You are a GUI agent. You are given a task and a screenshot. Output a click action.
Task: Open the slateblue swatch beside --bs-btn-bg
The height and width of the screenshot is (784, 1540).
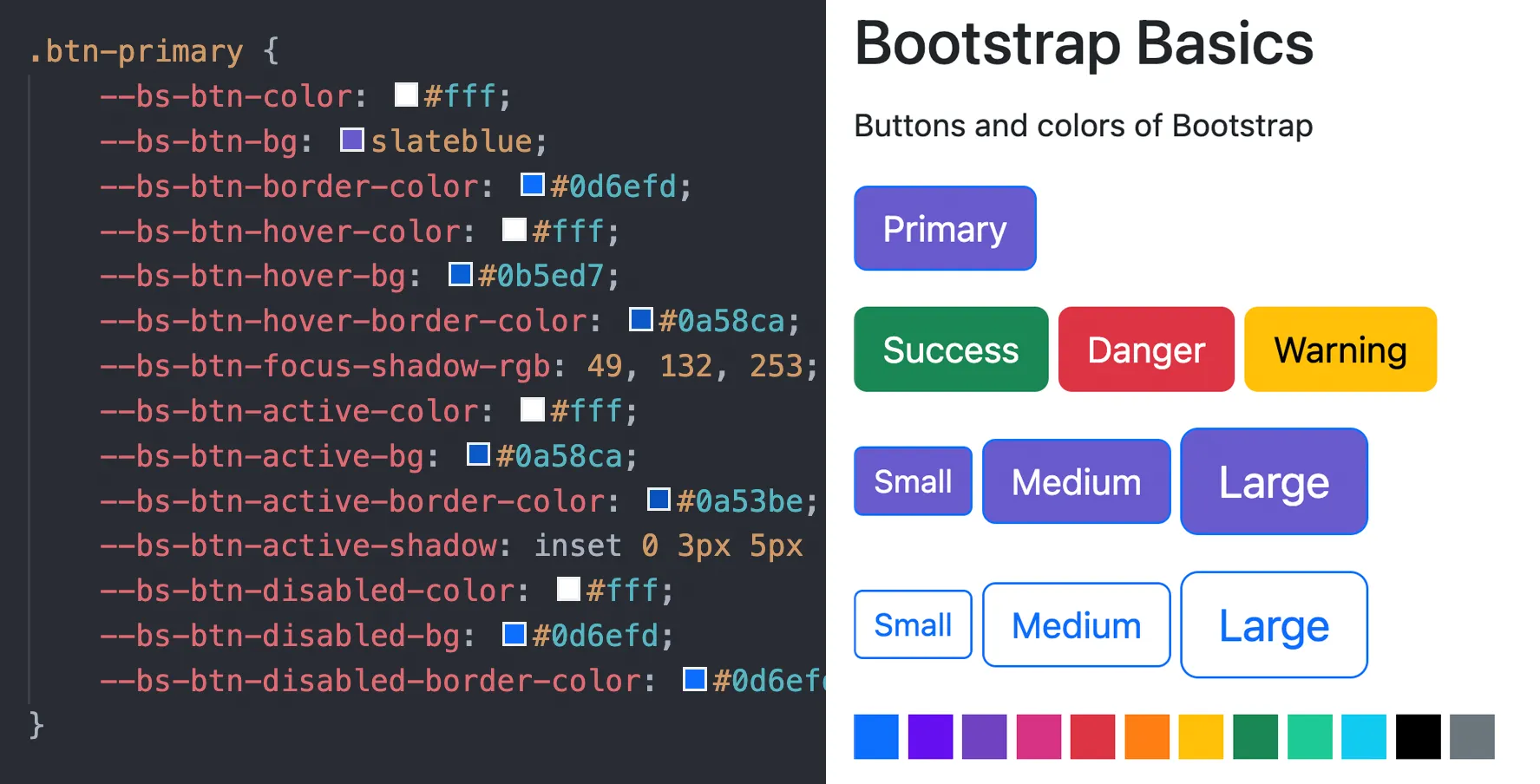click(351, 140)
